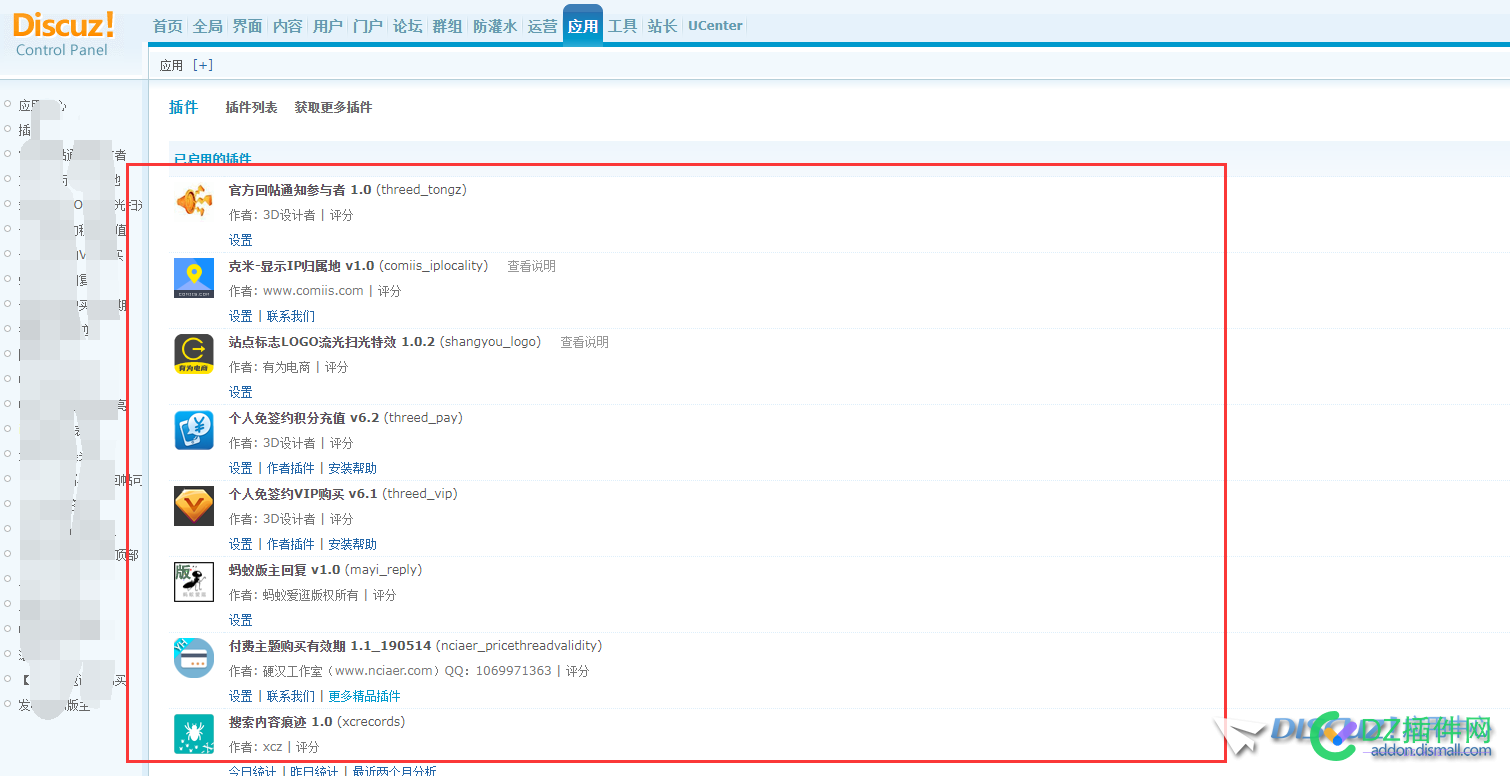
Task: Click the thread_vip plugin orange V icon
Action: (x=194, y=506)
